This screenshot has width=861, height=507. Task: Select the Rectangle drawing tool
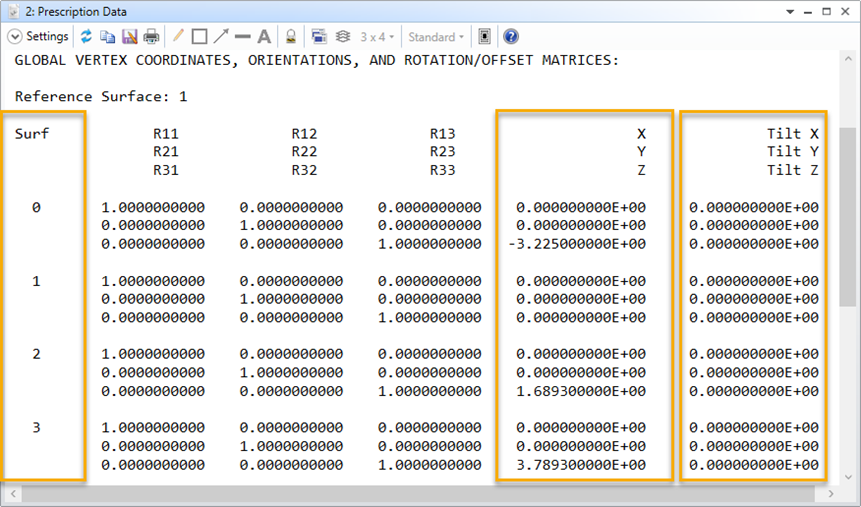[199, 37]
